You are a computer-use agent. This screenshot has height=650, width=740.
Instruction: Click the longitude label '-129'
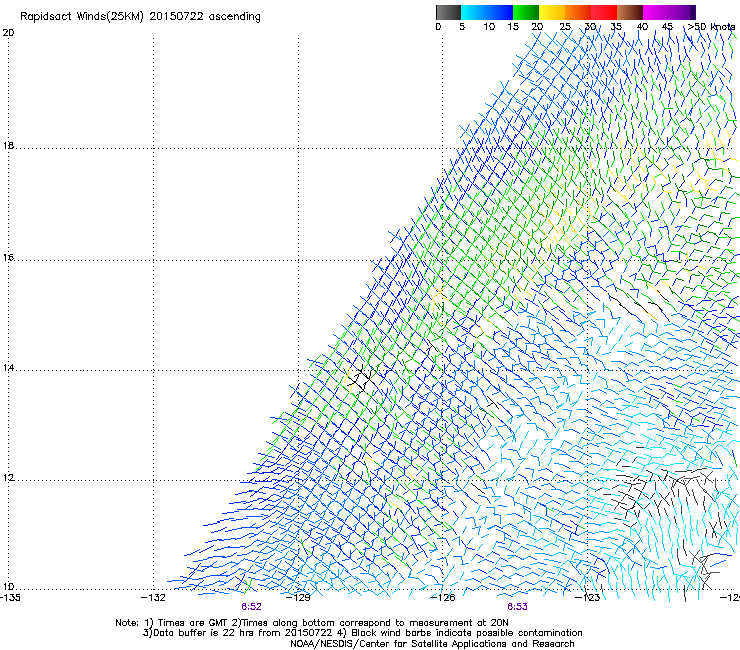tap(298, 598)
